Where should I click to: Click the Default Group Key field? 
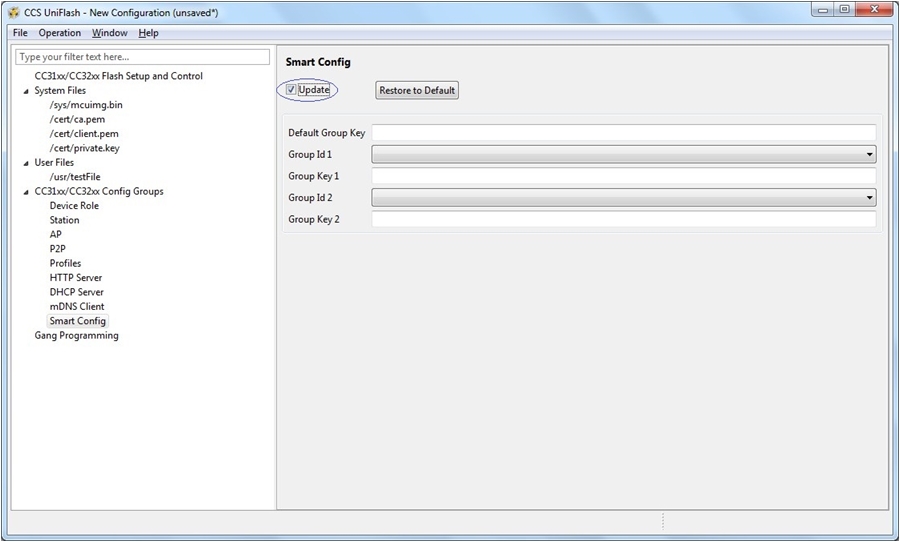tap(624, 133)
